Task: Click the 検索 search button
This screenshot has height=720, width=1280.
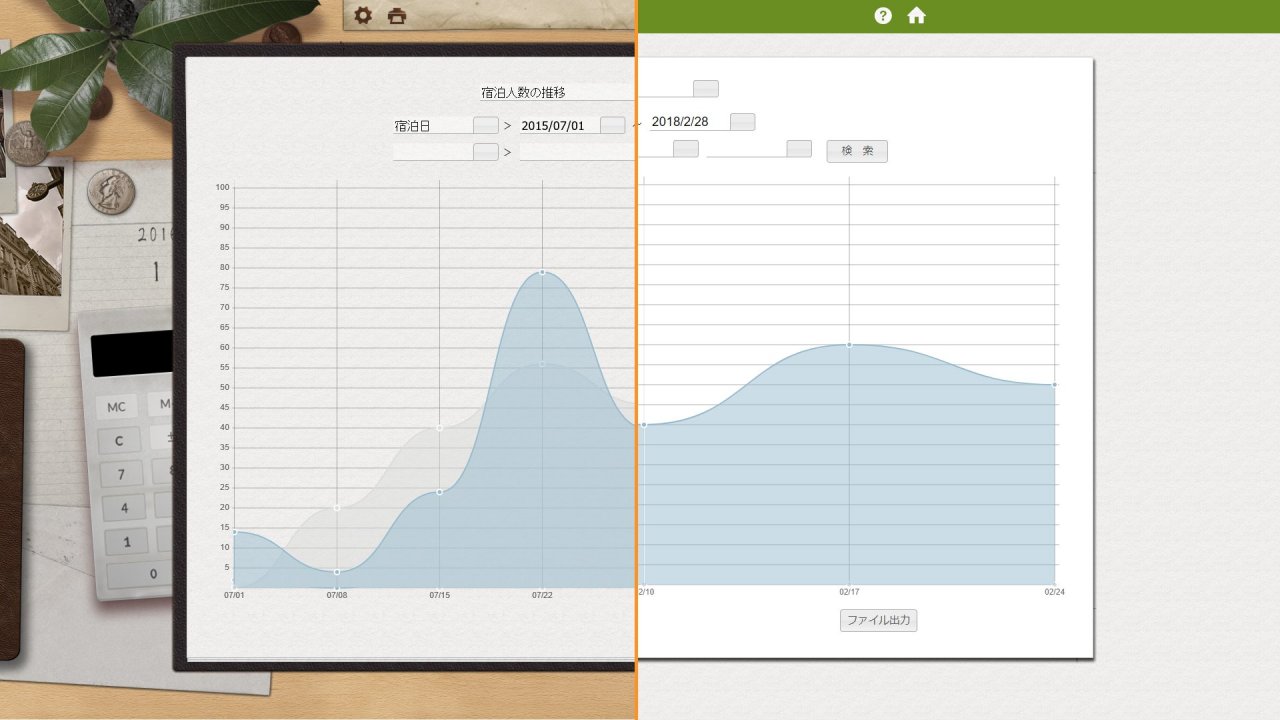Action: tap(856, 151)
